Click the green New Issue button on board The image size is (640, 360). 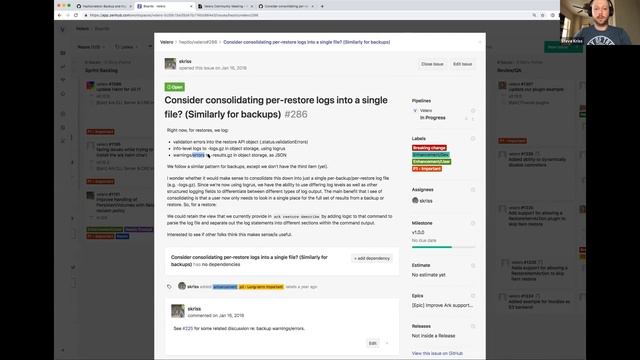click(562, 47)
